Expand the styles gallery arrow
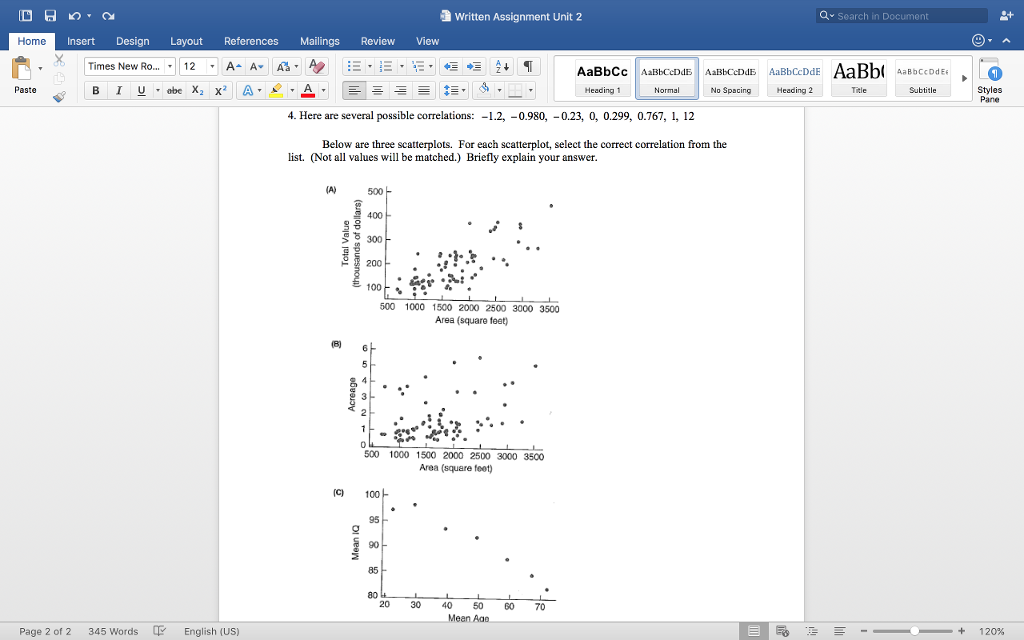 964,77
